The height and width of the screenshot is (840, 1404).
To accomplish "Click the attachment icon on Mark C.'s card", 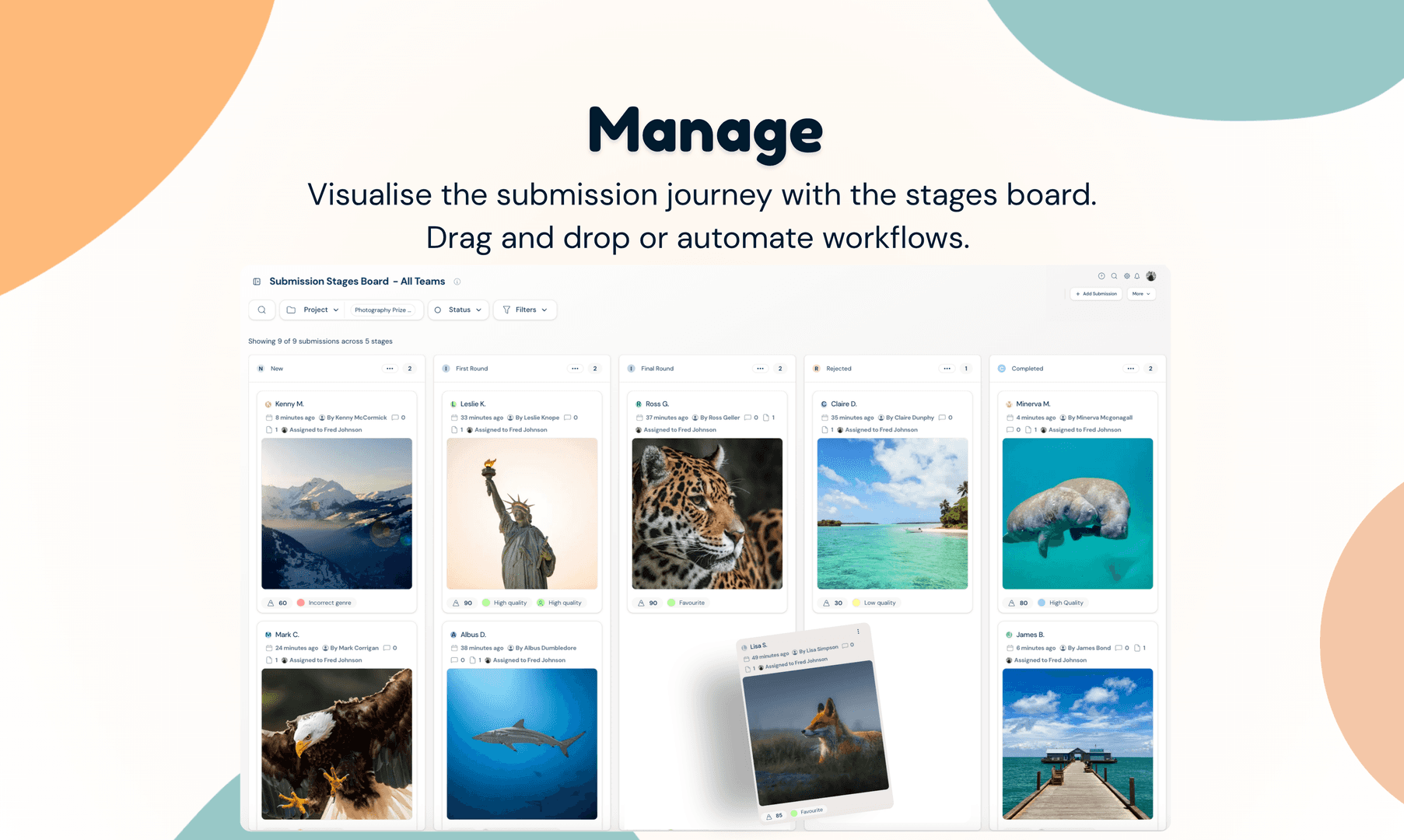I will pyautogui.click(x=269, y=659).
